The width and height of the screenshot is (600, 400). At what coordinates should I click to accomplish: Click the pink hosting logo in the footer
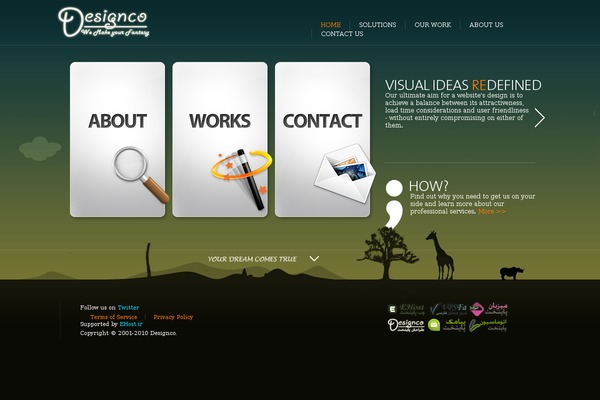click(490, 309)
